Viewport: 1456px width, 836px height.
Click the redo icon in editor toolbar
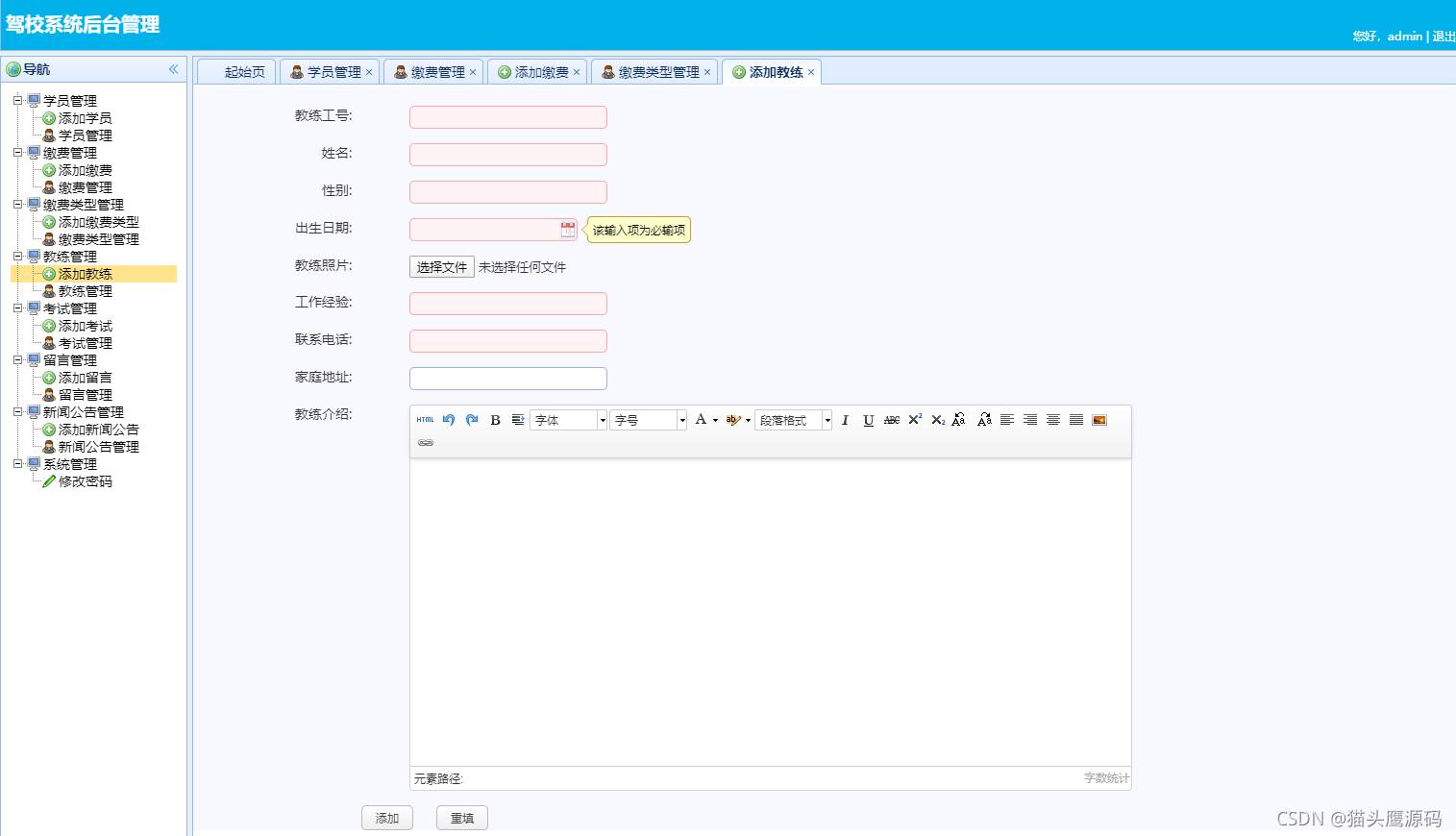pos(472,420)
